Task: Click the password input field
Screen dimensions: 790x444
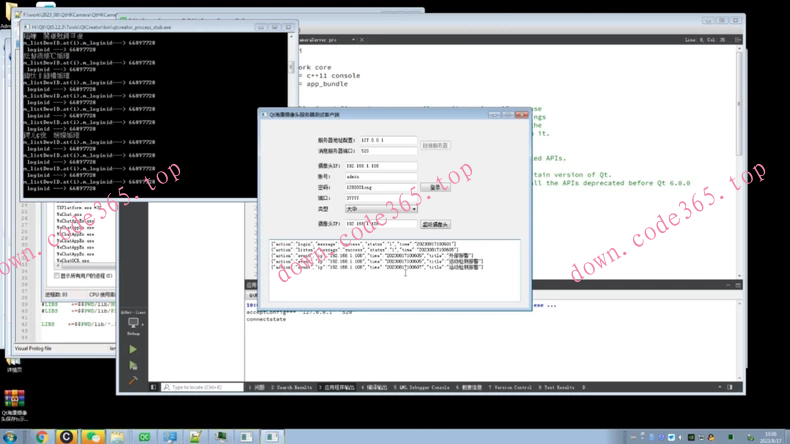Action: pos(381,187)
